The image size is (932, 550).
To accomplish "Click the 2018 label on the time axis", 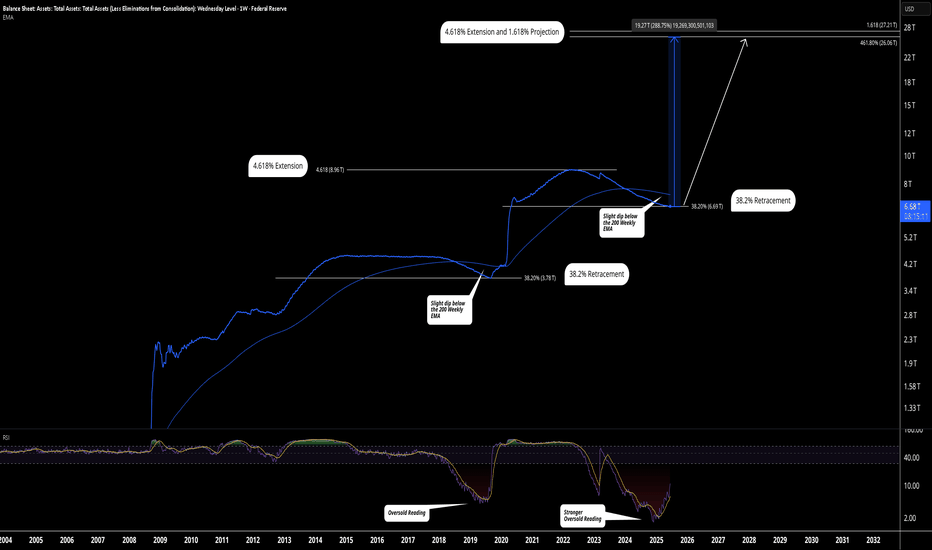I will (x=439, y=540).
